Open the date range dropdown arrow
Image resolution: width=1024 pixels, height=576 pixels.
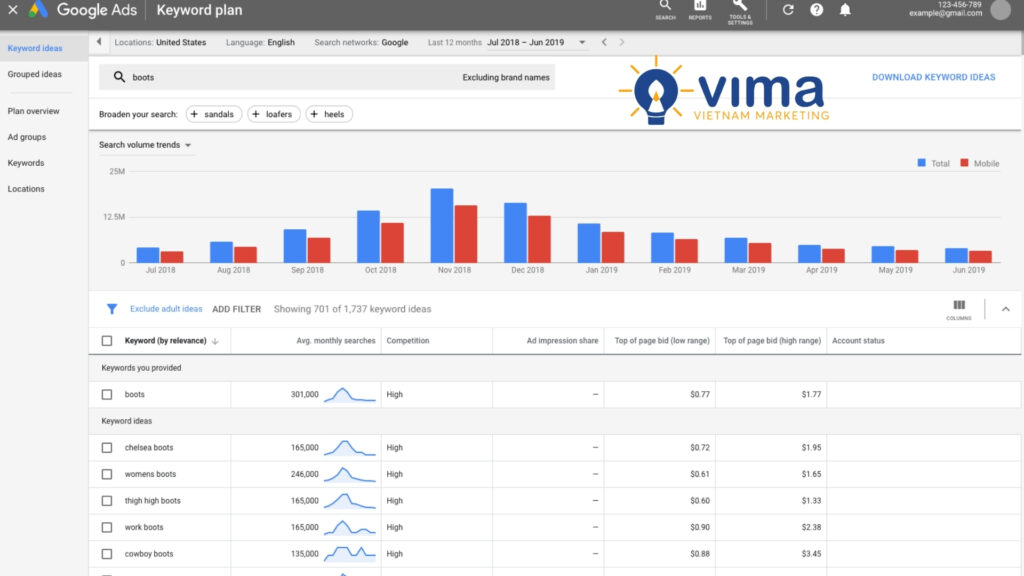[x=582, y=43]
